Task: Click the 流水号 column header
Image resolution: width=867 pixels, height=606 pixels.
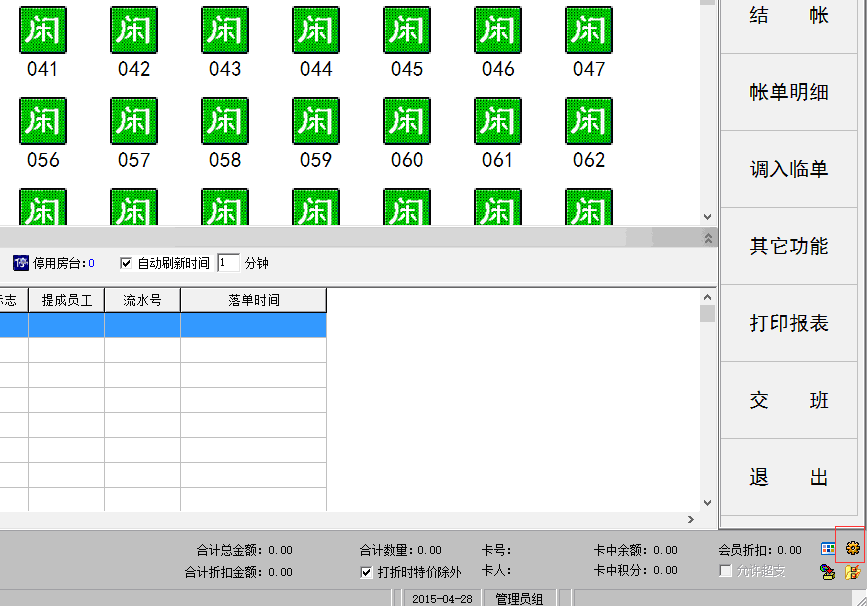Action: (142, 300)
